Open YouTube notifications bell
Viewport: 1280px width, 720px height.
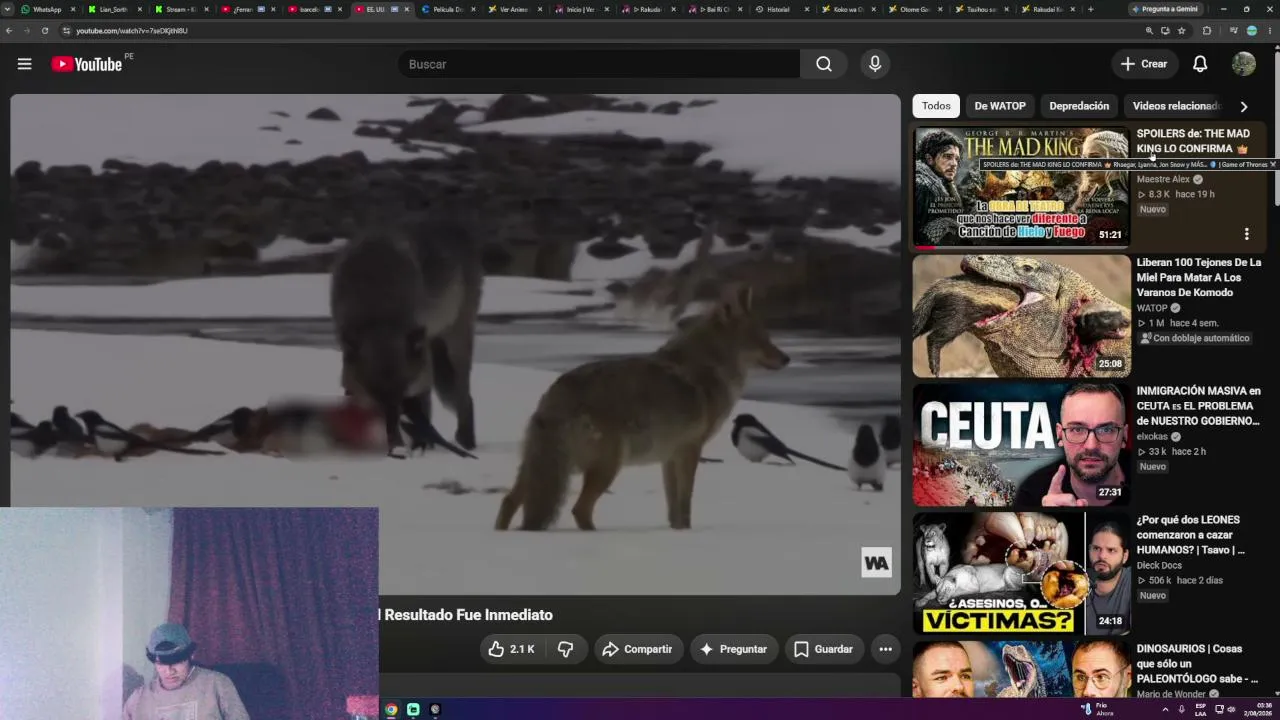point(1200,64)
